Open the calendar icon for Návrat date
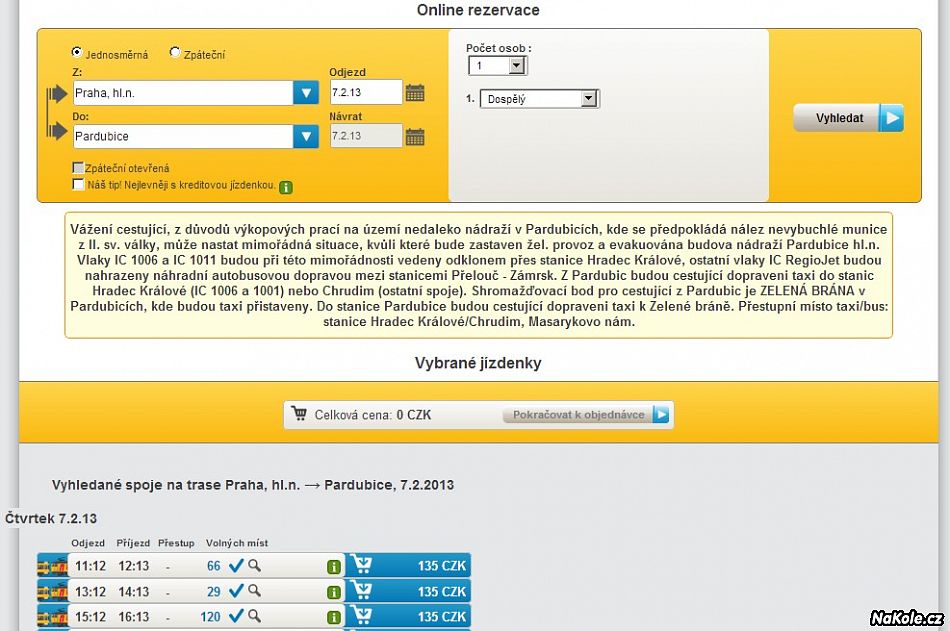 415,136
